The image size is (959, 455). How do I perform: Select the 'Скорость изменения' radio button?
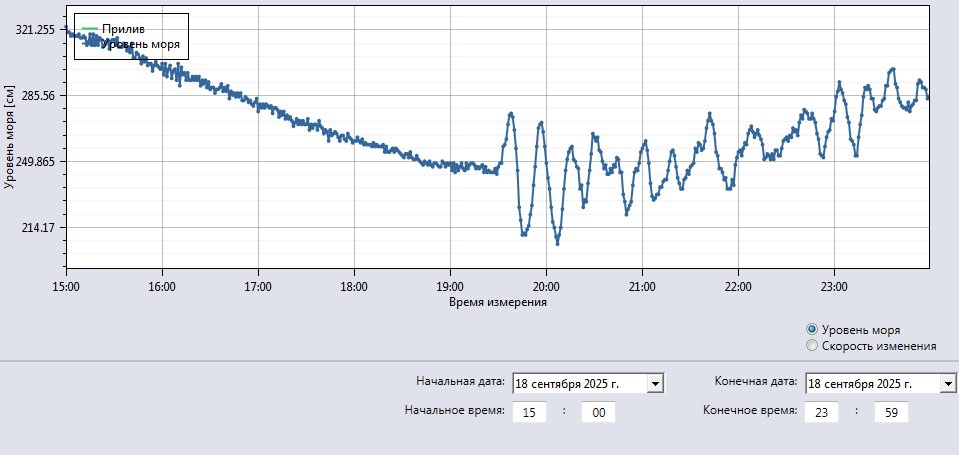(x=812, y=346)
